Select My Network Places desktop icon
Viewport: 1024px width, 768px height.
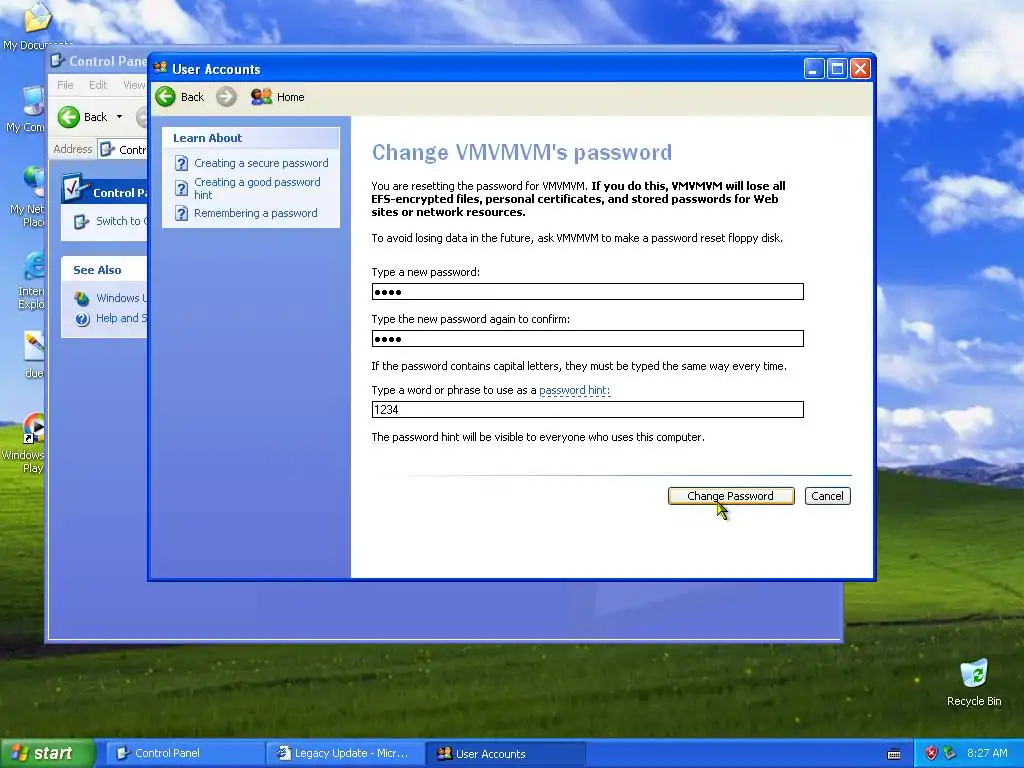[x=29, y=196]
